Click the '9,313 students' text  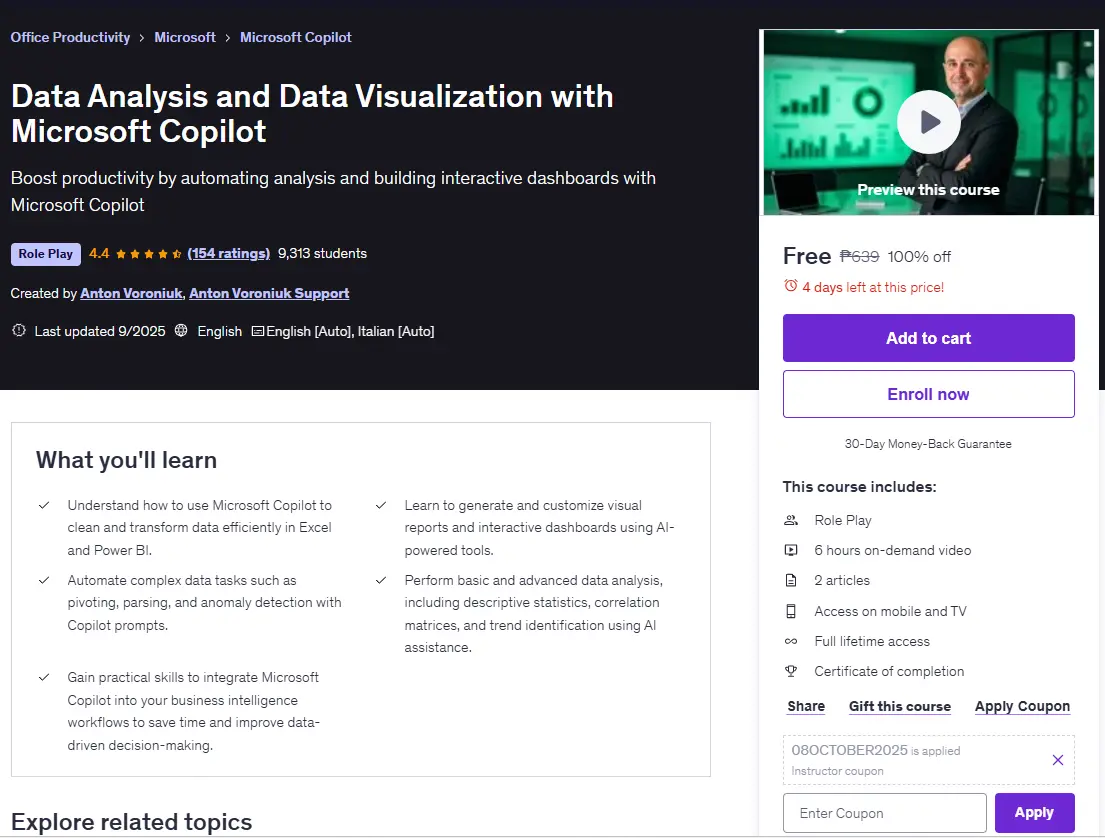(322, 254)
